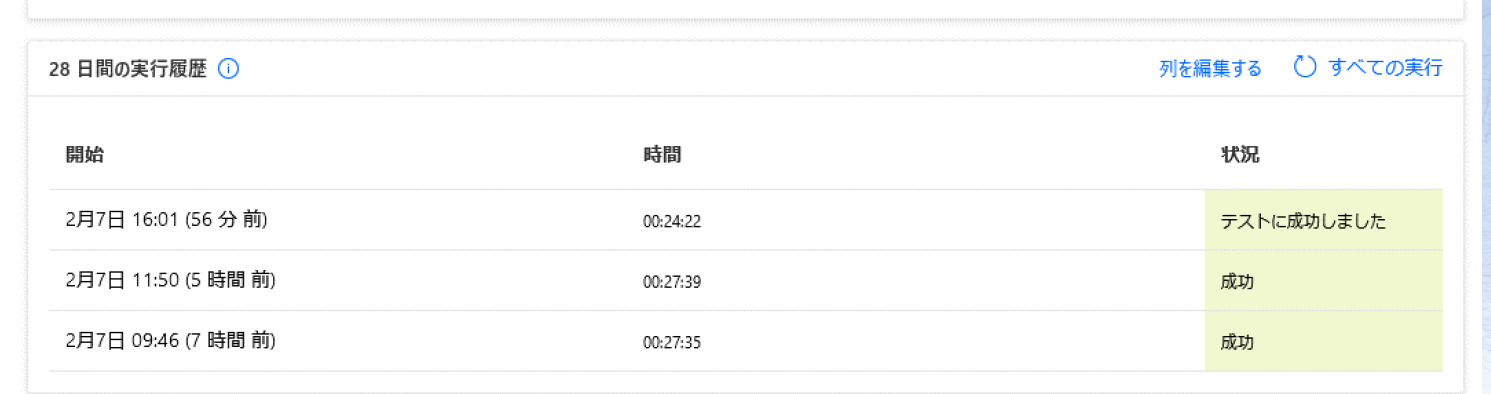This screenshot has height=394, width=1491.
Task: Click the 00:24:22 duration value
Action: point(672,222)
